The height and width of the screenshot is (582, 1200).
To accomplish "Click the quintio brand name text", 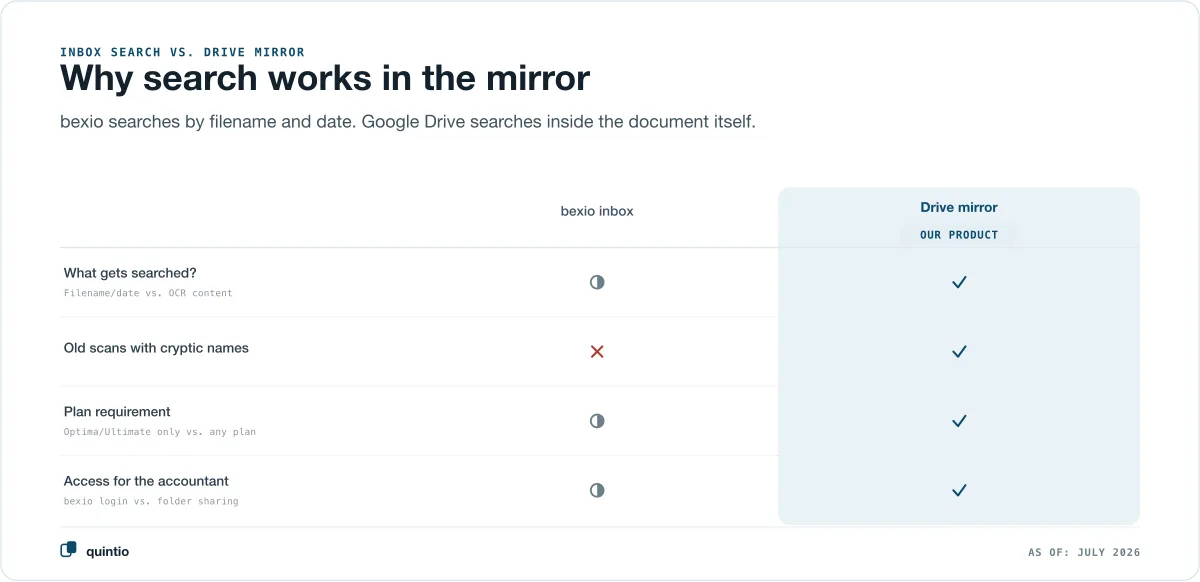I will click(108, 551).
